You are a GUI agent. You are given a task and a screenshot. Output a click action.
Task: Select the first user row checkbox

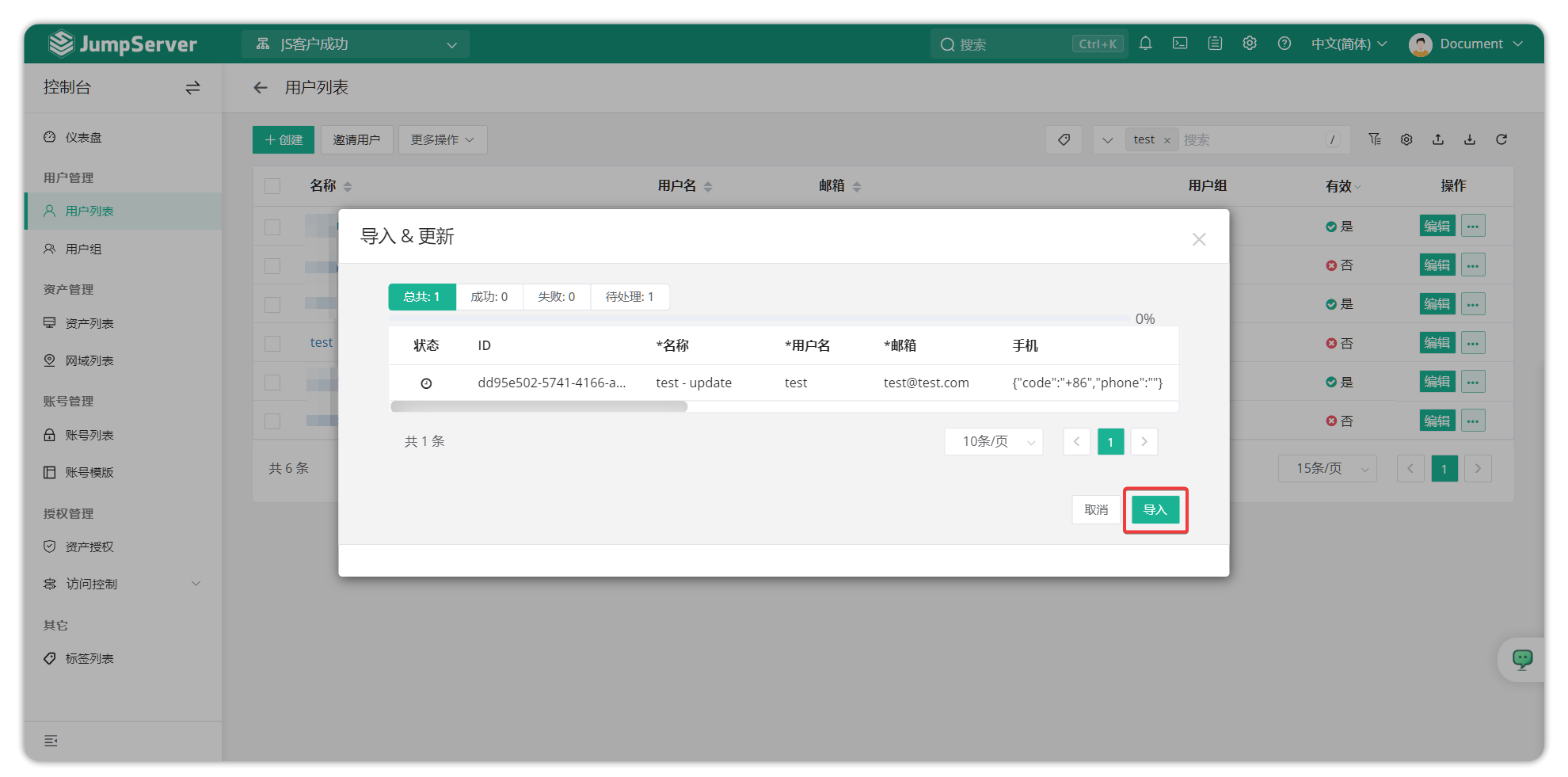(x=272, y=227)
